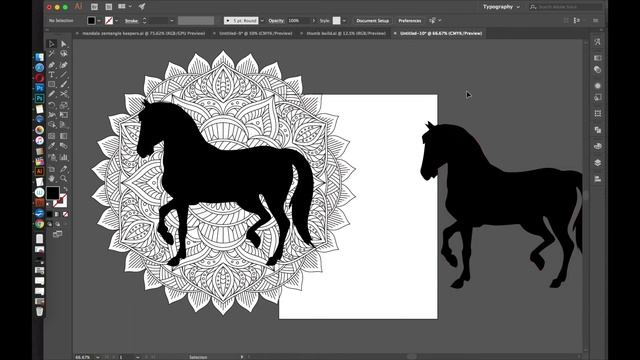Select the Paintbrush tool

pos(64,84)
